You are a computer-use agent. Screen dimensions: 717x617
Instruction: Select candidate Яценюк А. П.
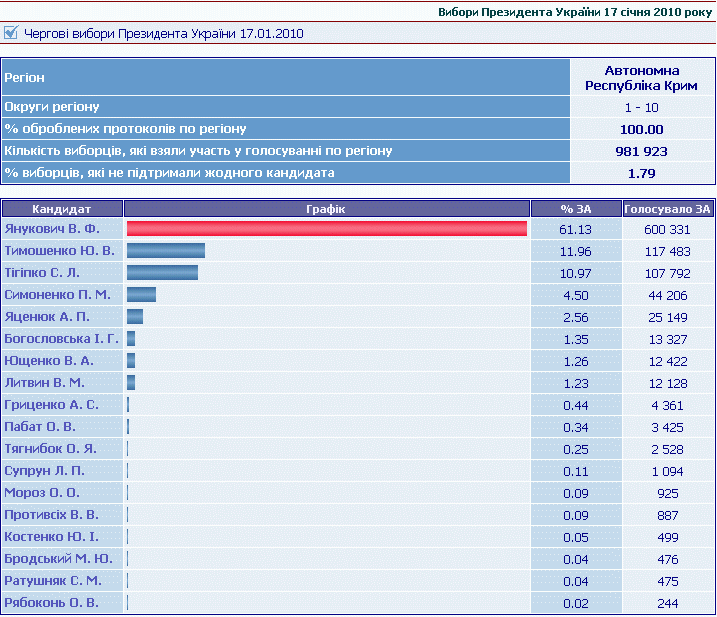point(47,317)
